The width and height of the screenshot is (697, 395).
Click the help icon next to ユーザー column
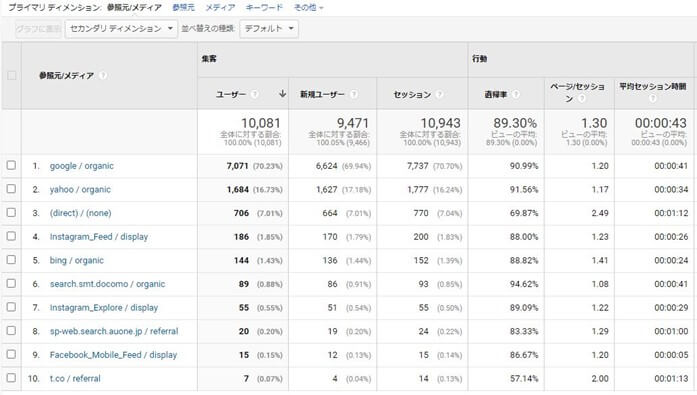click(x=255, y=94)
